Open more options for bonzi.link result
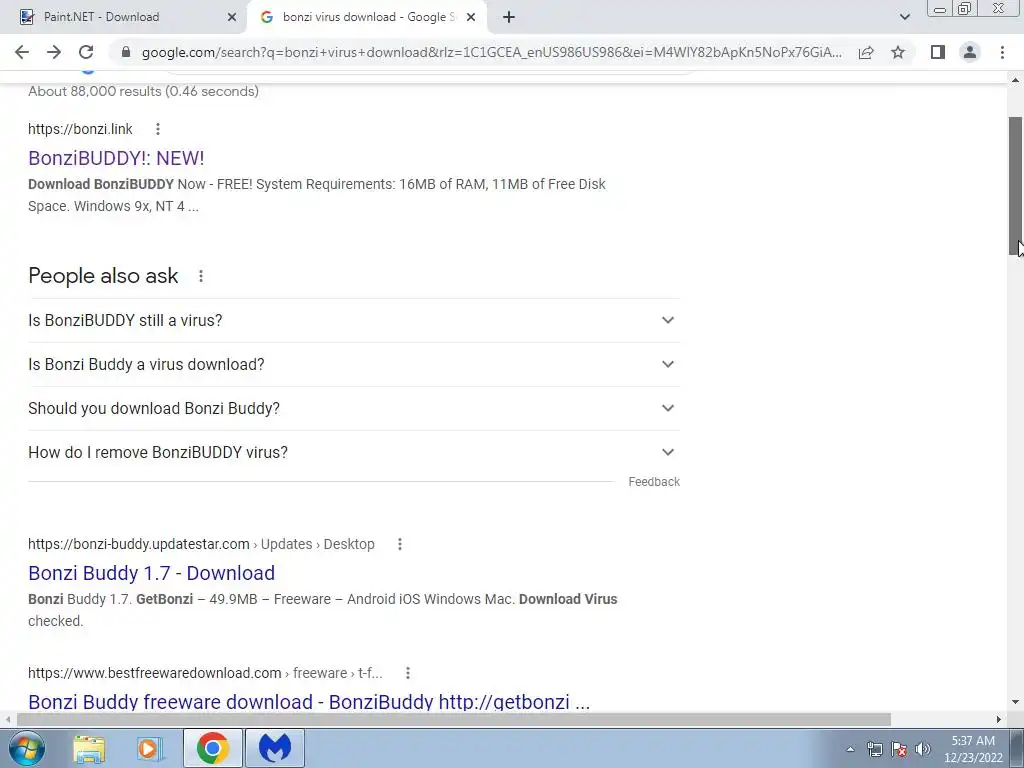The image size is (1024, 768). (157, 129)
